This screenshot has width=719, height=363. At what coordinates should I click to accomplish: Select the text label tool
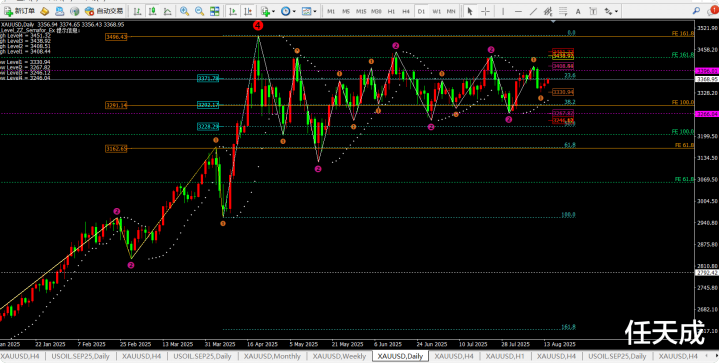[593, 11]
